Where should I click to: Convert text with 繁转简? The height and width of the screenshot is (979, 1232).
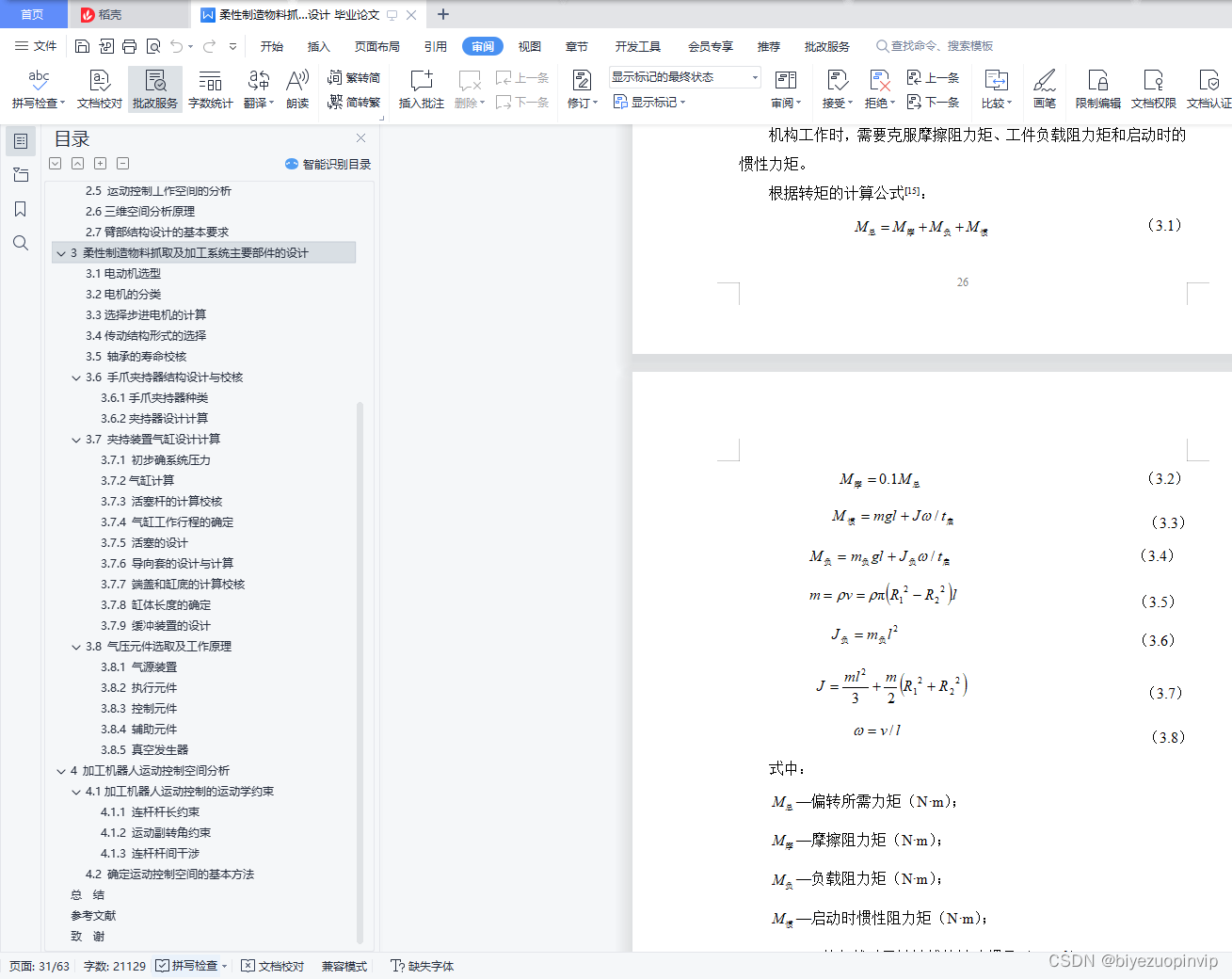[354, 77]
